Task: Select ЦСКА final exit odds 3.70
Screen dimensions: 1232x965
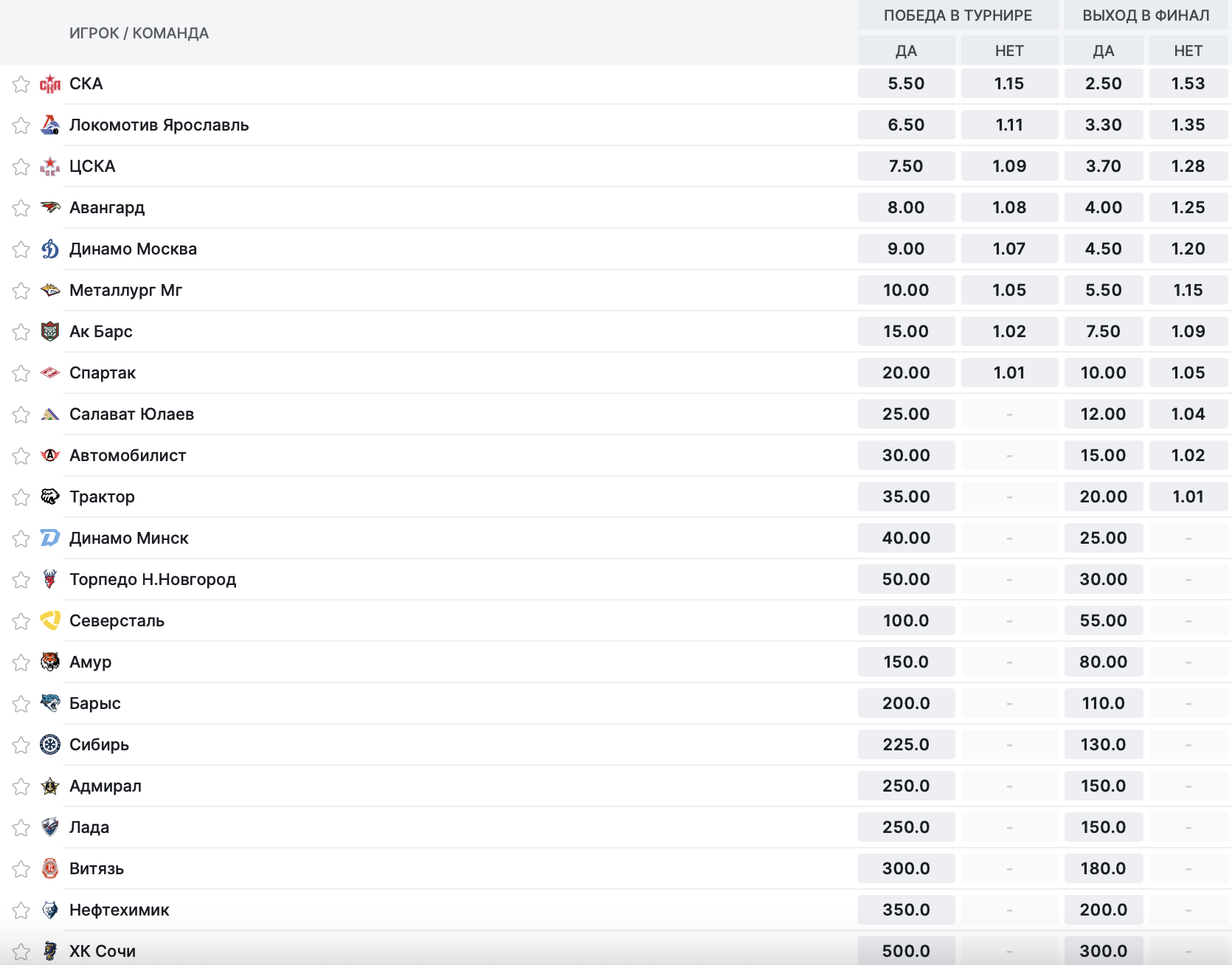Action: (x=1104, y=166)
